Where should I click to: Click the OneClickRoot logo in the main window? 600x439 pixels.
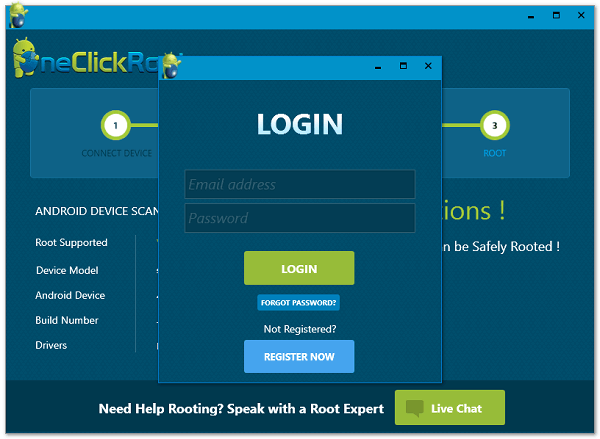click(x=85, y=58)
